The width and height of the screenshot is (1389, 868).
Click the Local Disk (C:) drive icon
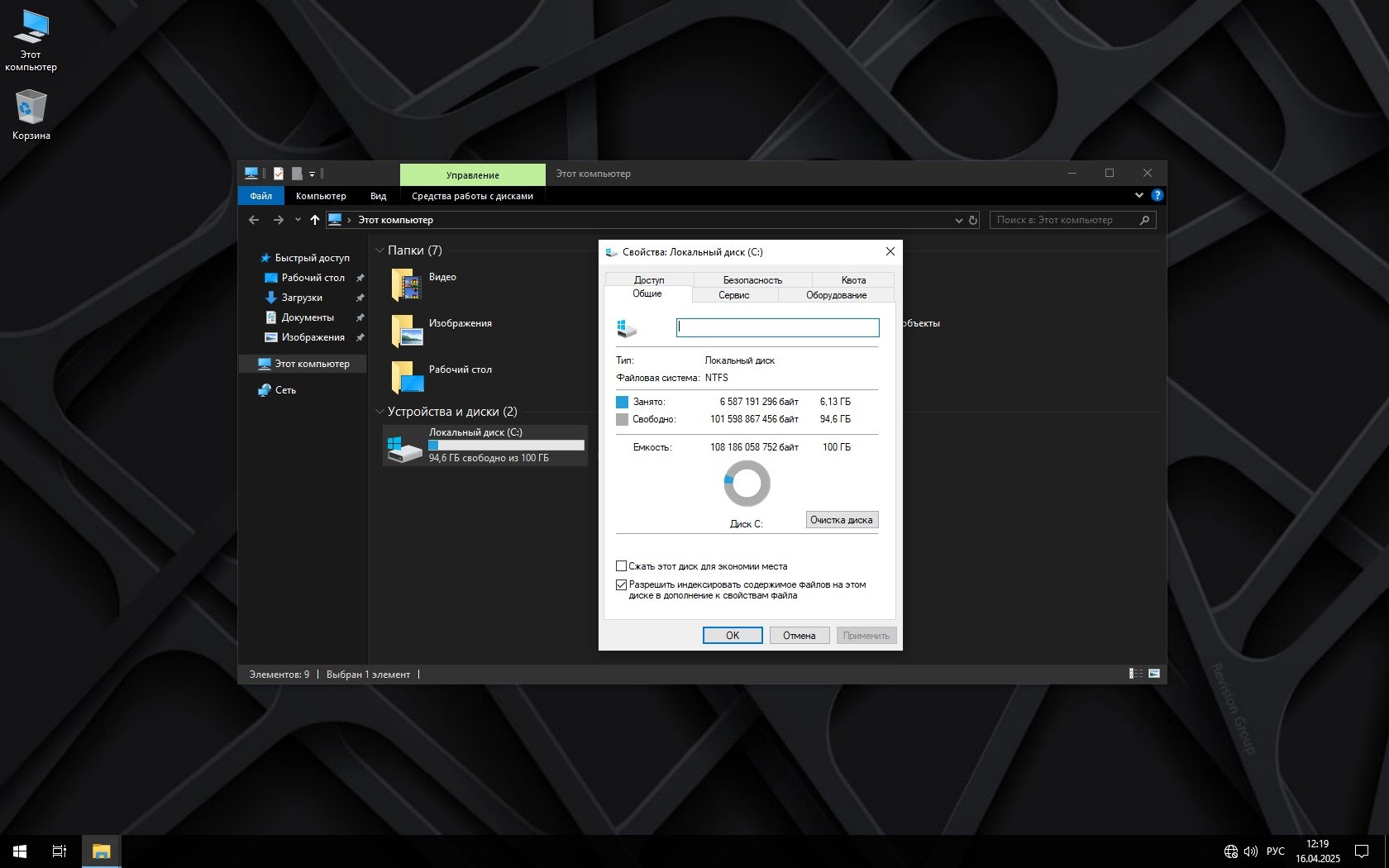pyautogui.click(x=405, y=446)
